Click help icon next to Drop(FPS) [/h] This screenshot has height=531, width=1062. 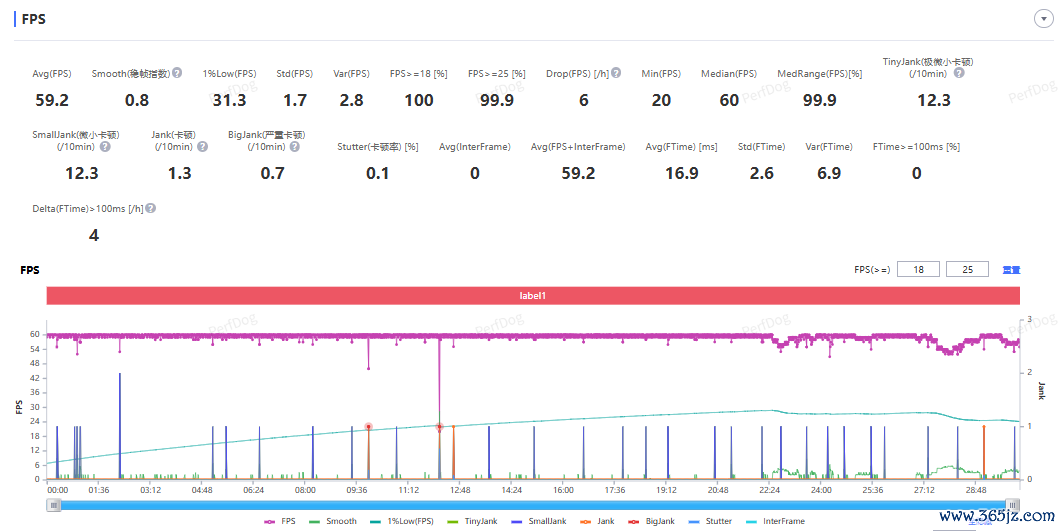616,73
